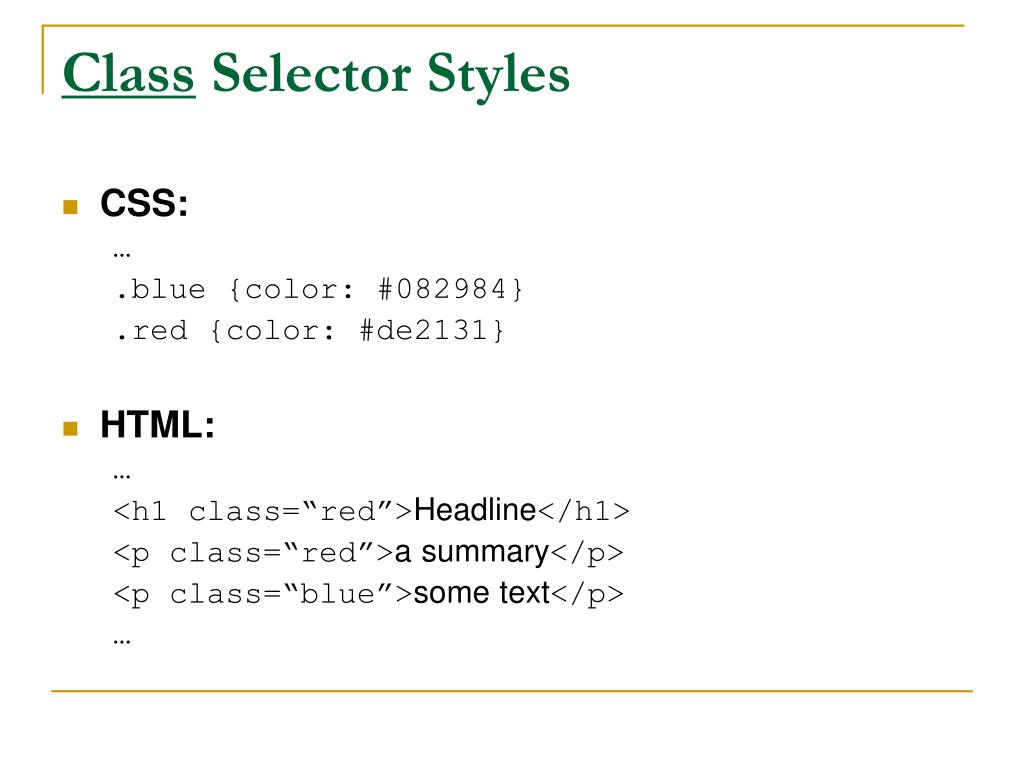Click the underlined "Class" link in the title
The image size is (1024, 768).
(129, 73)
